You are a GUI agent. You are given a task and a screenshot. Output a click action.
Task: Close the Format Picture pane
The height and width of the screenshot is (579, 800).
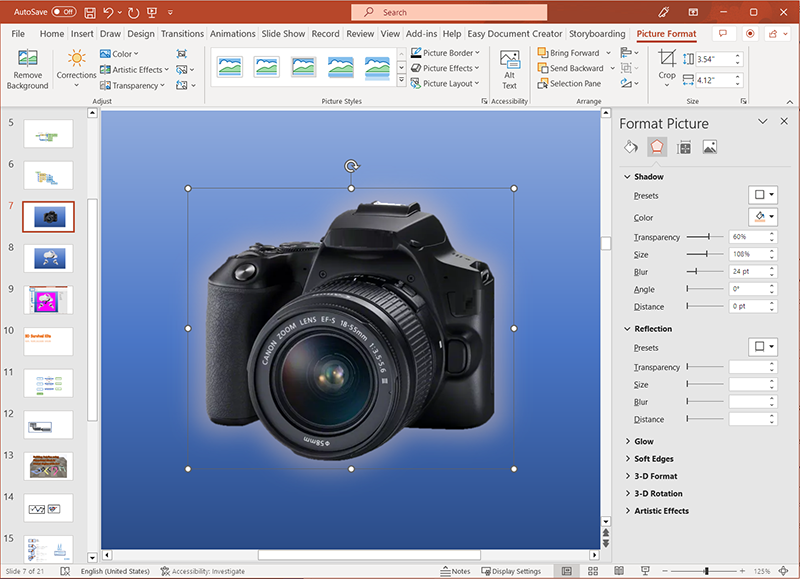[784, 121]
